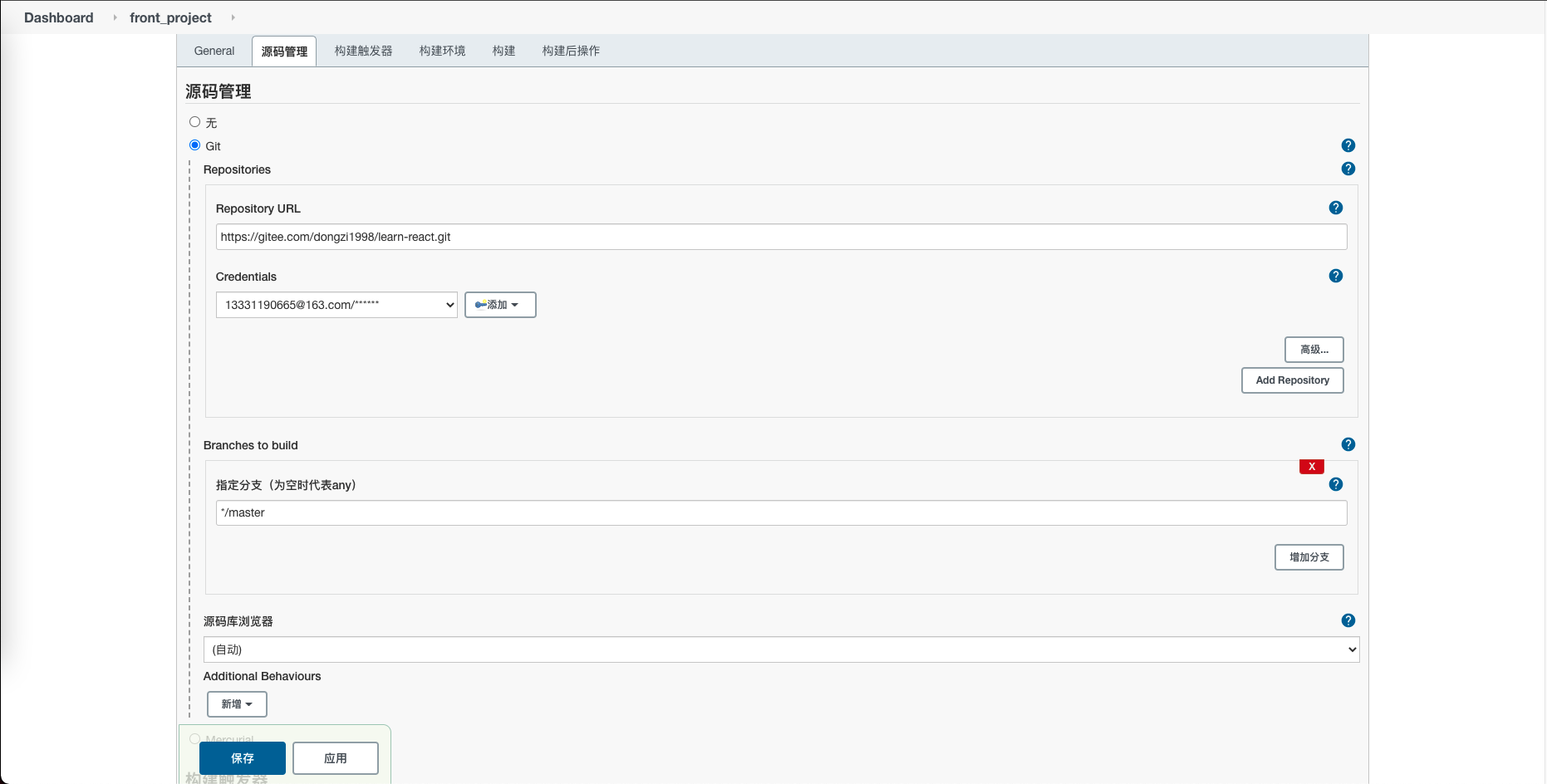Focus the Repository URL input field

pyautogui.click(x=781, y=237)
